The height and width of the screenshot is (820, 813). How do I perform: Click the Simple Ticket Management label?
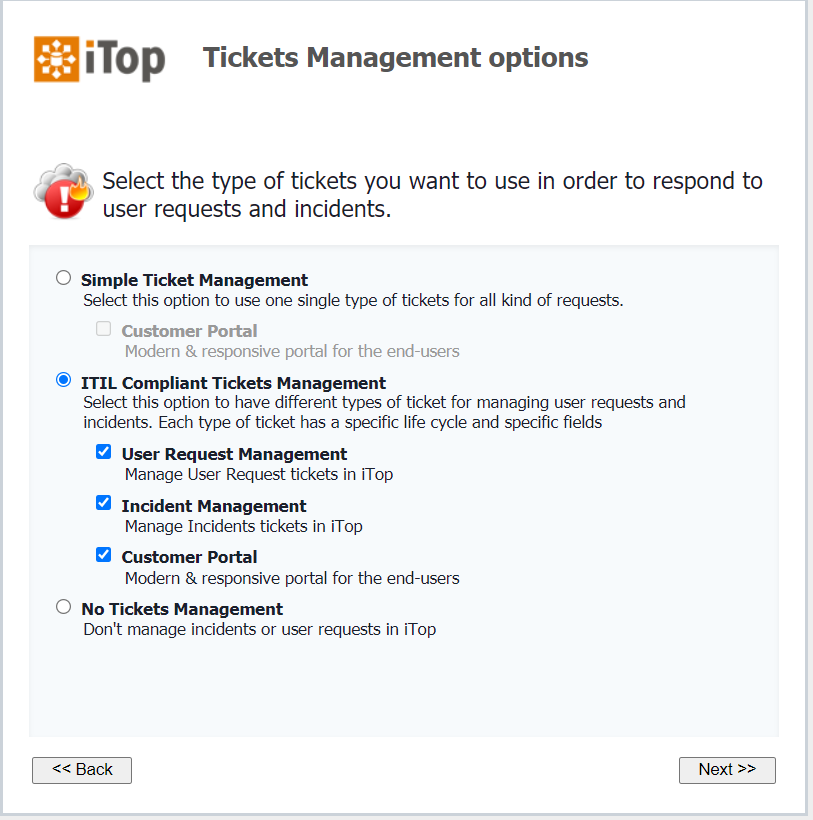tap(194, 280)
